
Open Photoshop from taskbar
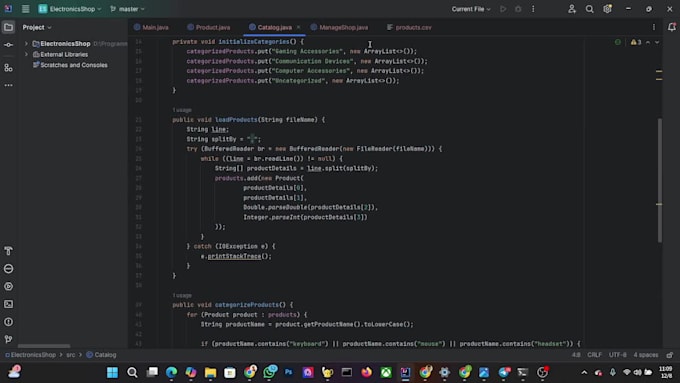click(288, 372)
